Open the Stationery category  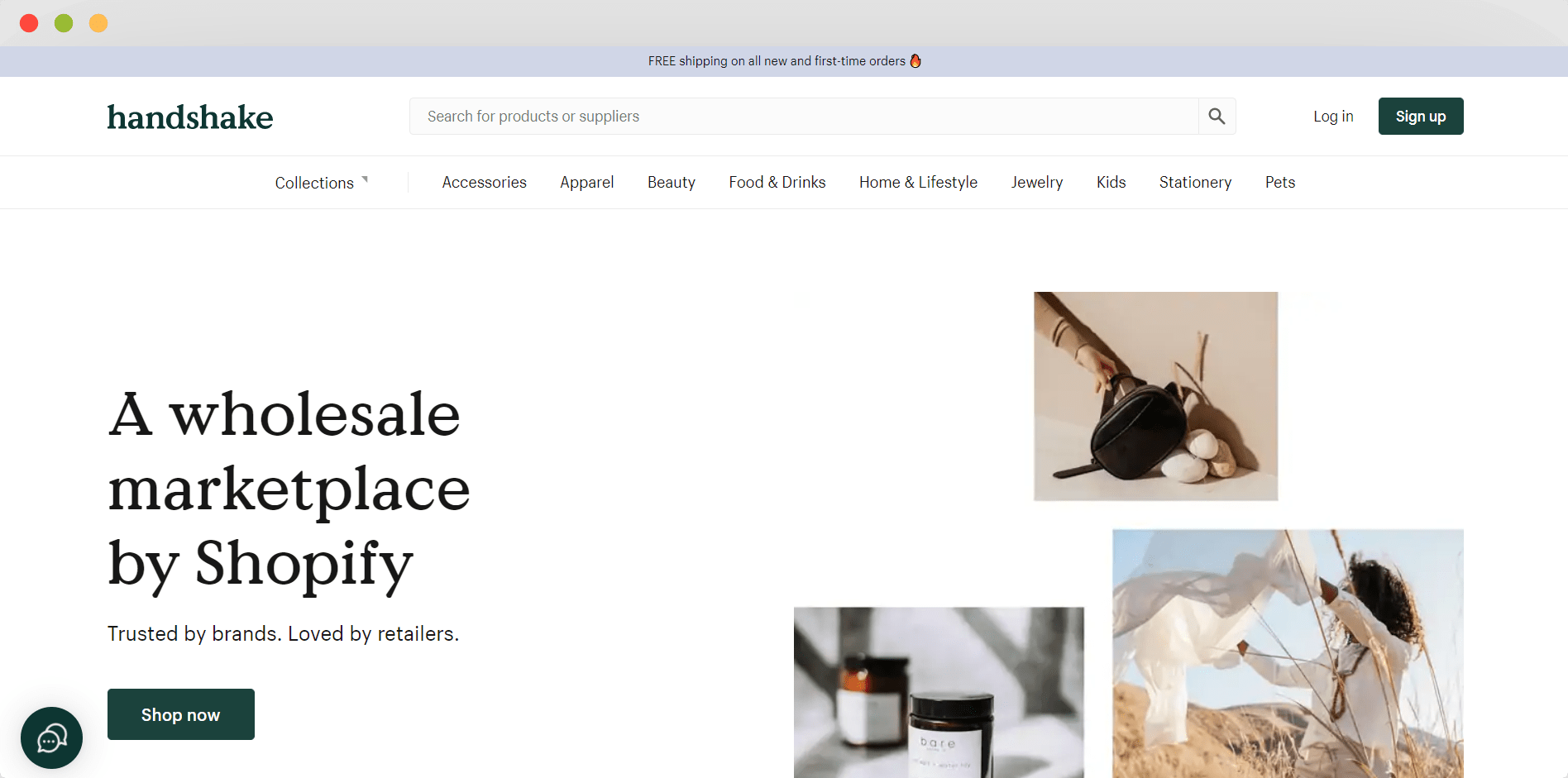pyautogui.click(x=1195, y=182)
